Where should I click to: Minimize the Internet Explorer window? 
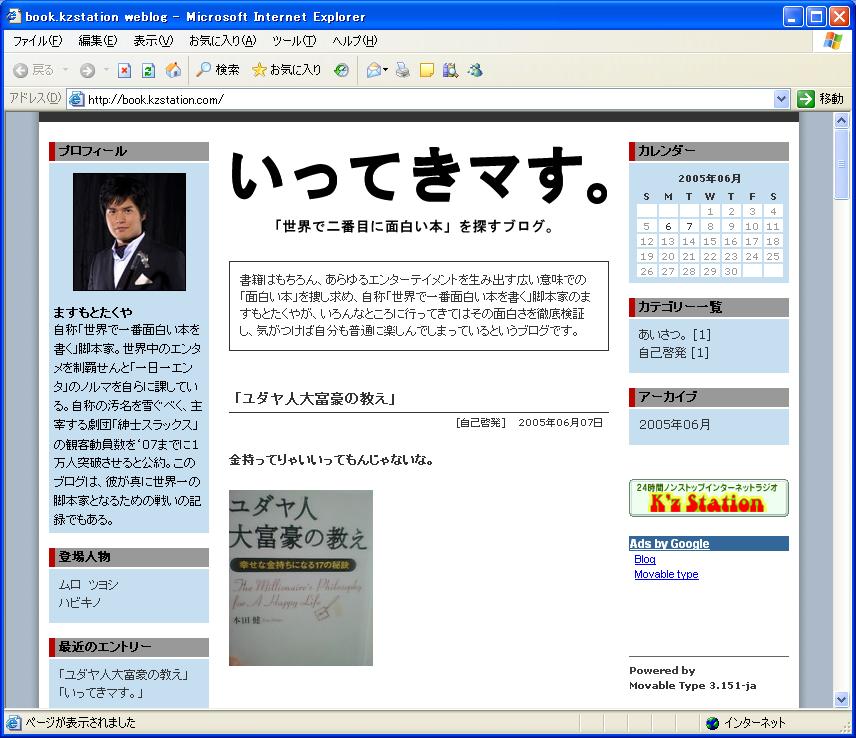pyautogui.click(x=793, y=16)
